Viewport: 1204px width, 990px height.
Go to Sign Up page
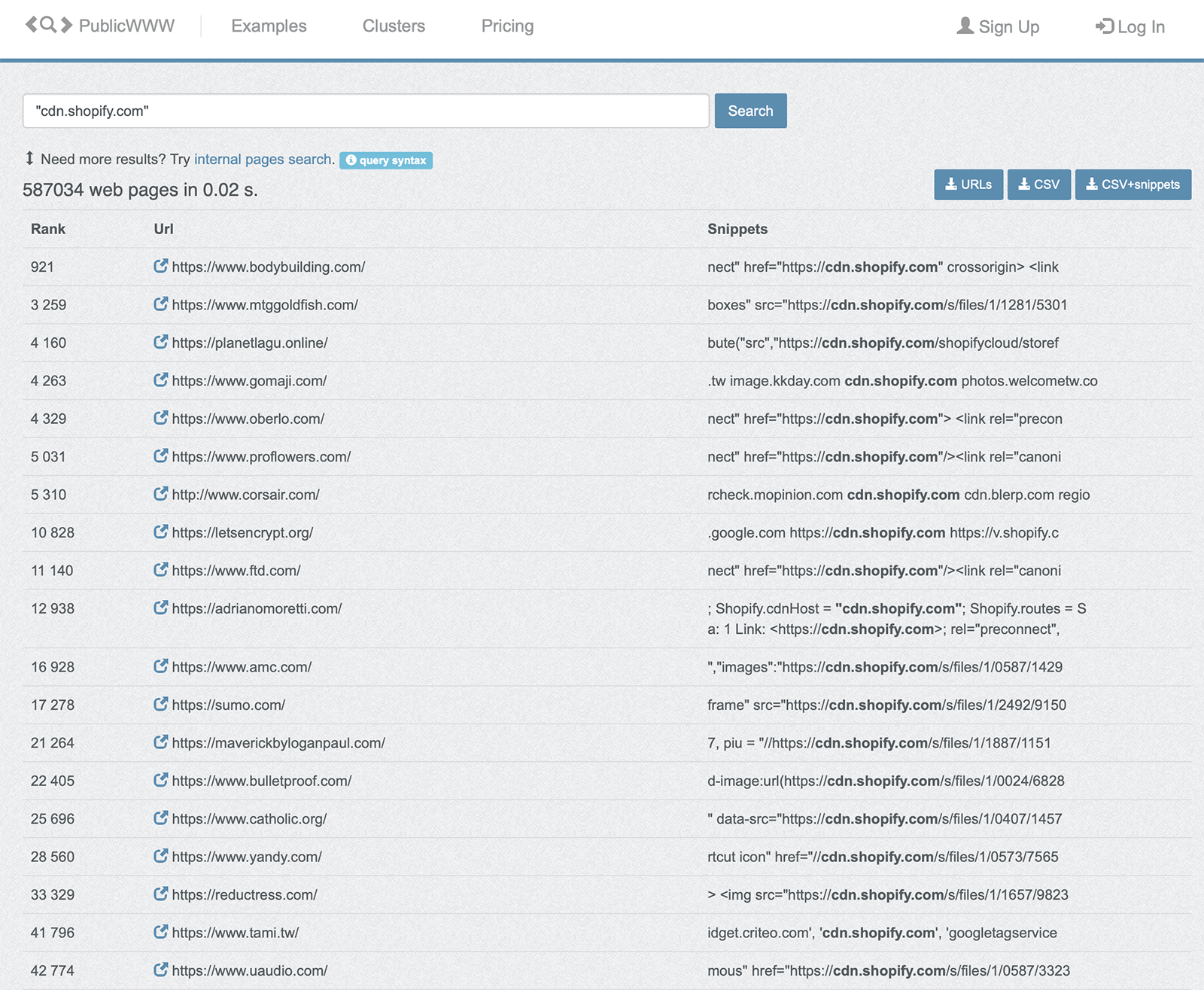[998, 26]
